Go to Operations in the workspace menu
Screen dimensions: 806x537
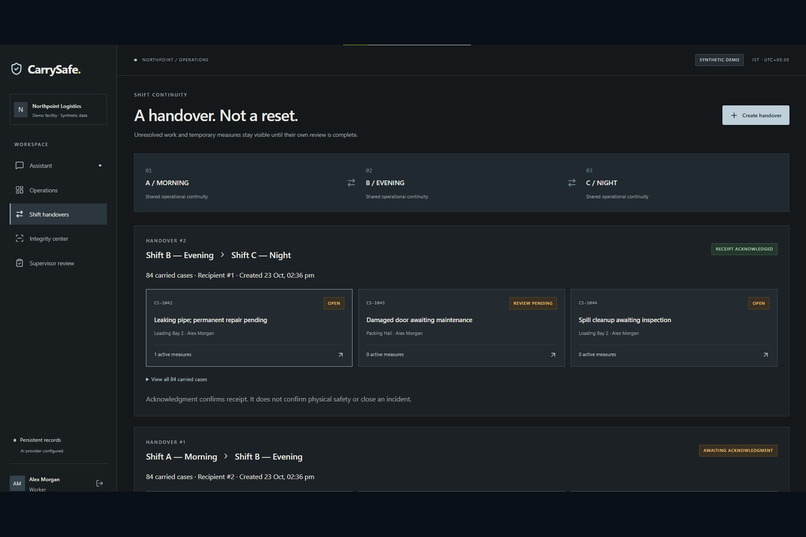click(x=58, y=190)
